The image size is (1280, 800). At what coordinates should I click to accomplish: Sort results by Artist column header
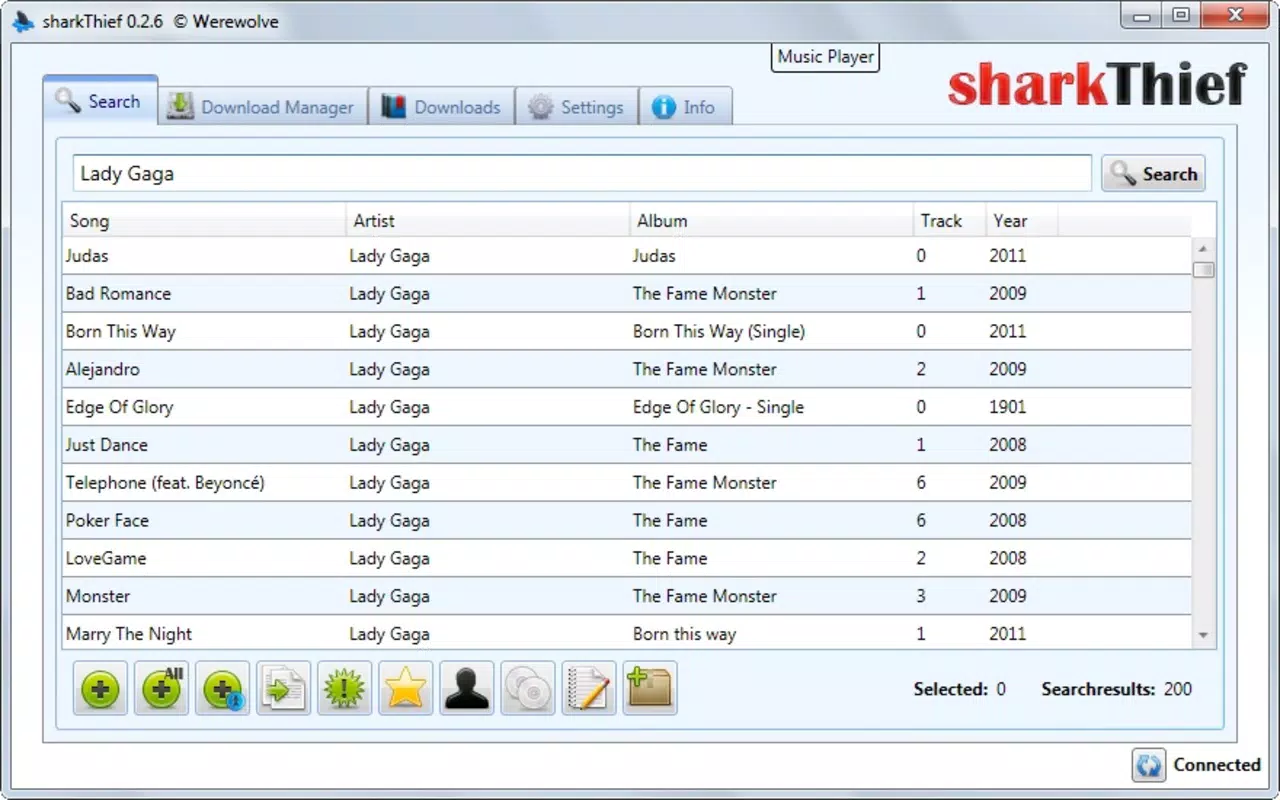(488, 221)
